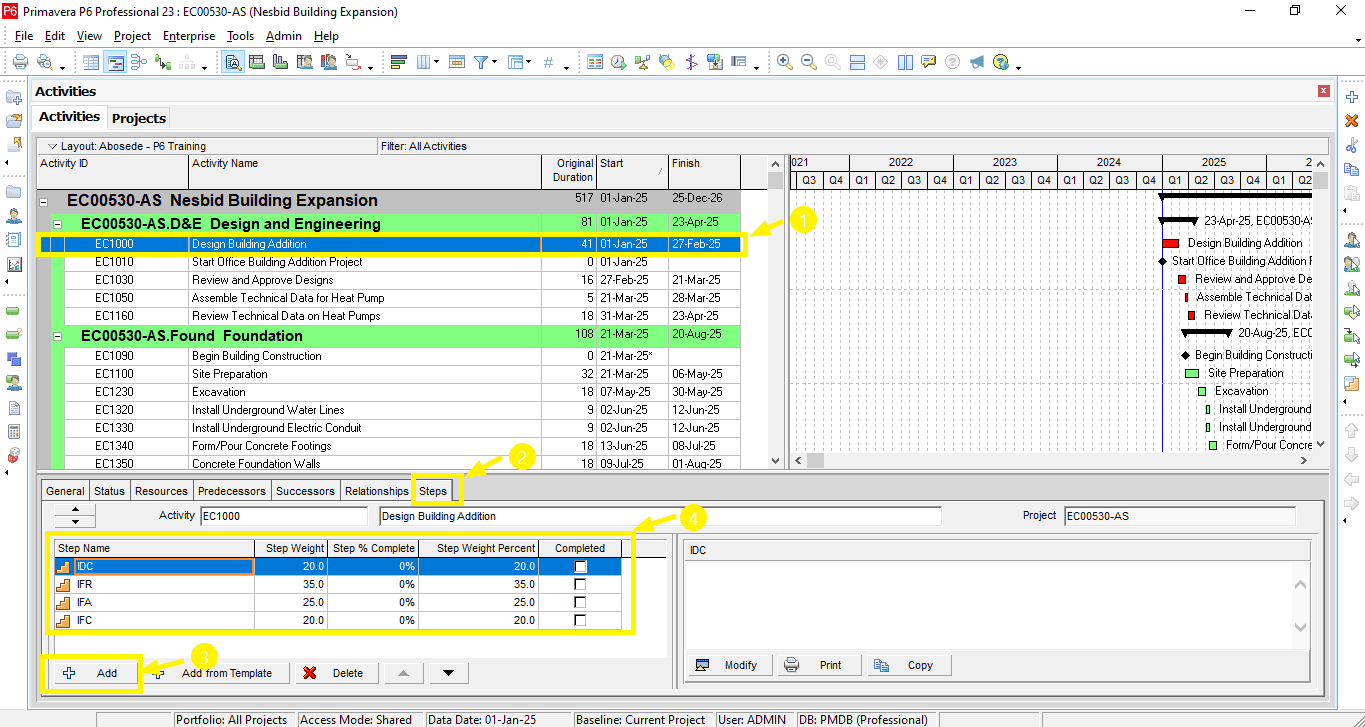Open the Bars formatting icon

tap(398, 62)
